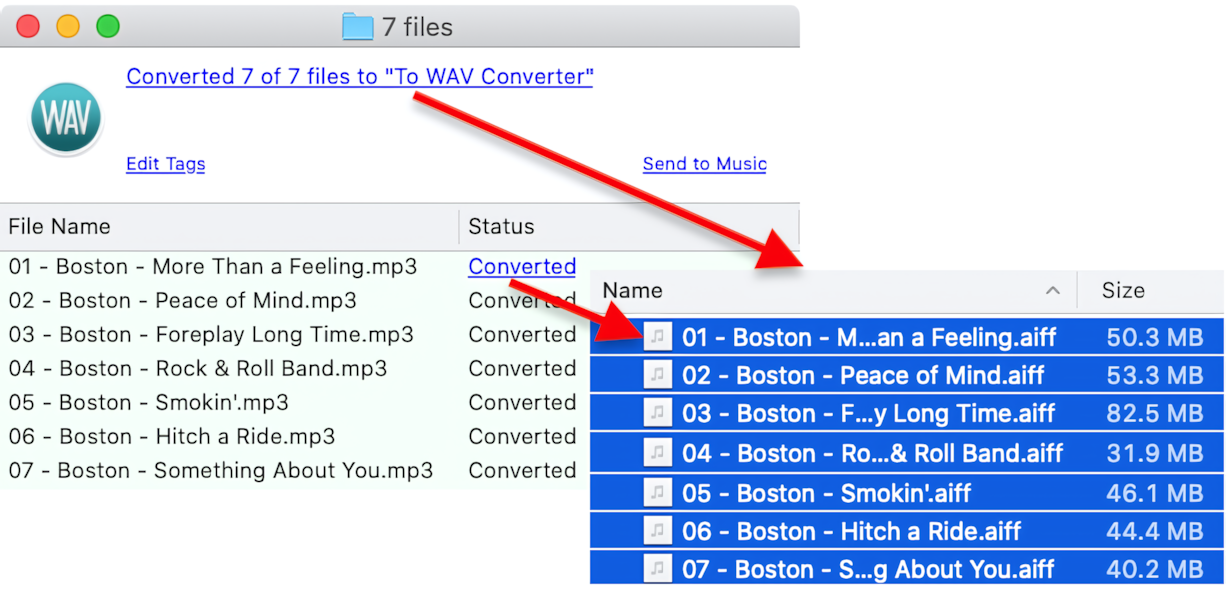Open the 'Converted 7 of 7 files' link

359,77
